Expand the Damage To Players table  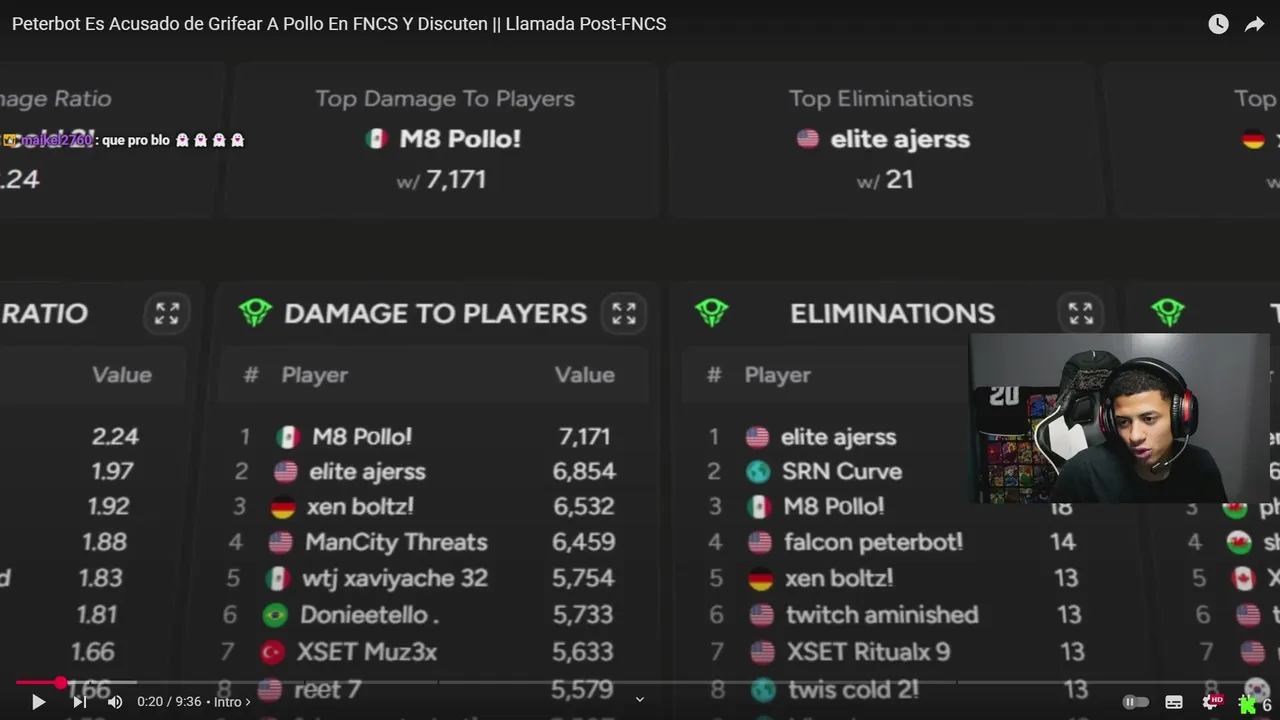coord(624,313)
